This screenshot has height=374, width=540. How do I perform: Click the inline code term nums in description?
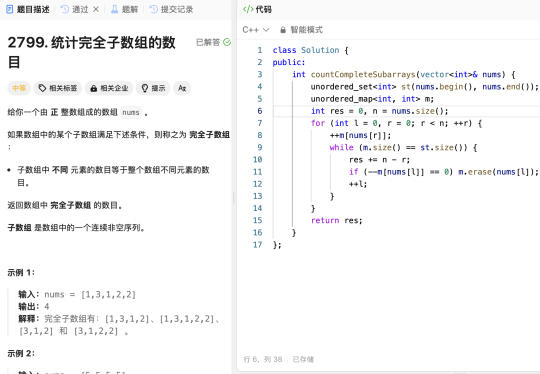tap(131, 112)
